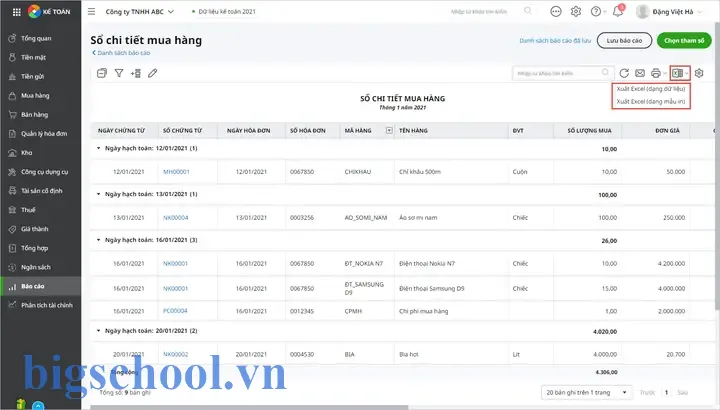Click the print icon
This screenshot has width=720, height=410.
(x=656, y=73)
